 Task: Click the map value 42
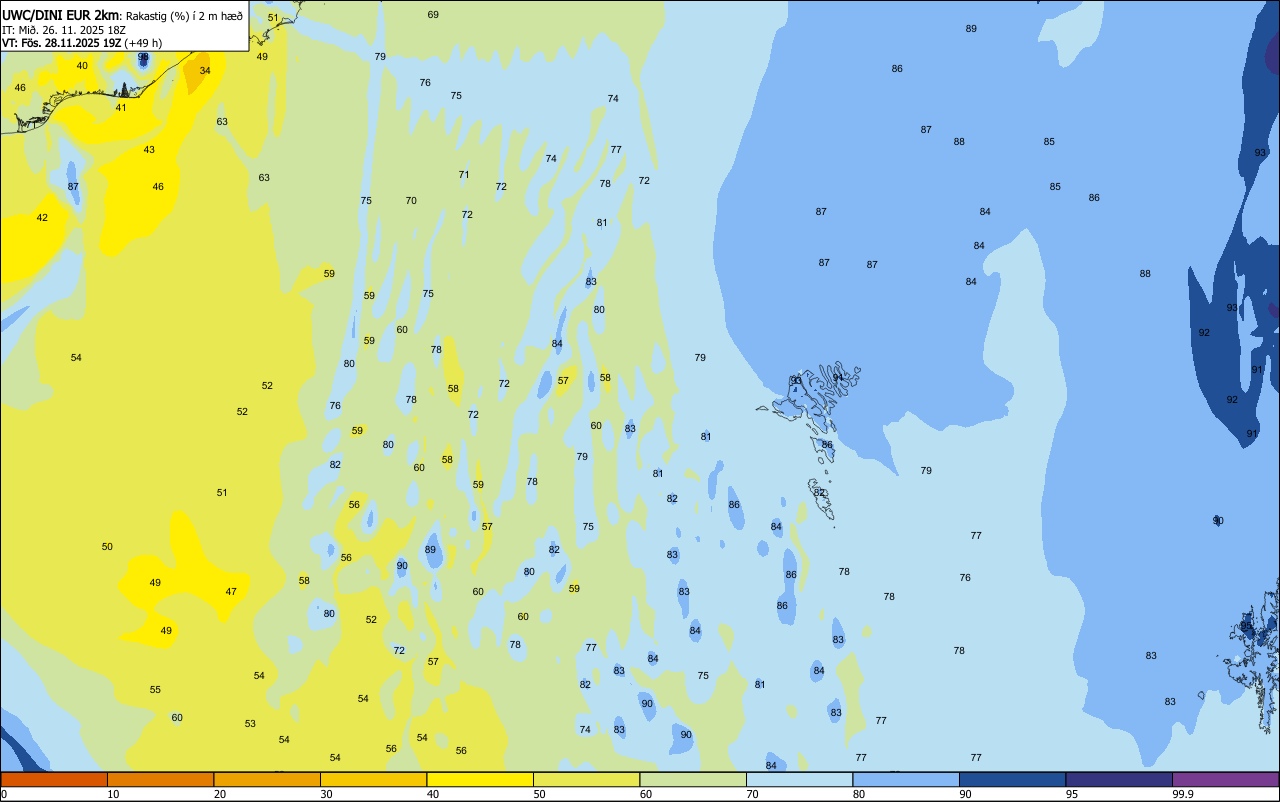click(x=42, y=218)
